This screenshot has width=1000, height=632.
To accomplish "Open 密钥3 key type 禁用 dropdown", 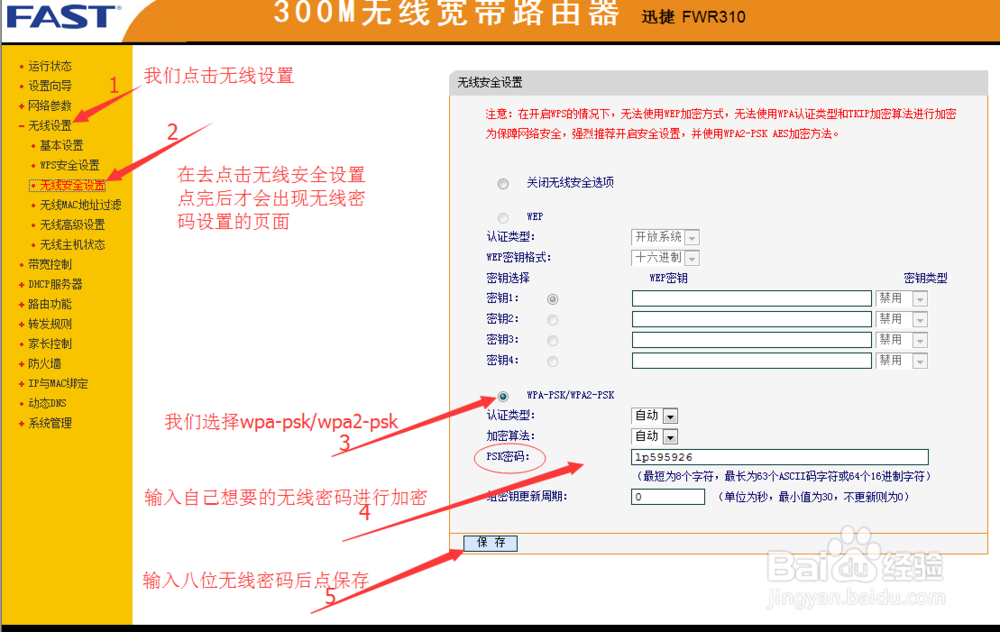I will (x=901, y=340).
